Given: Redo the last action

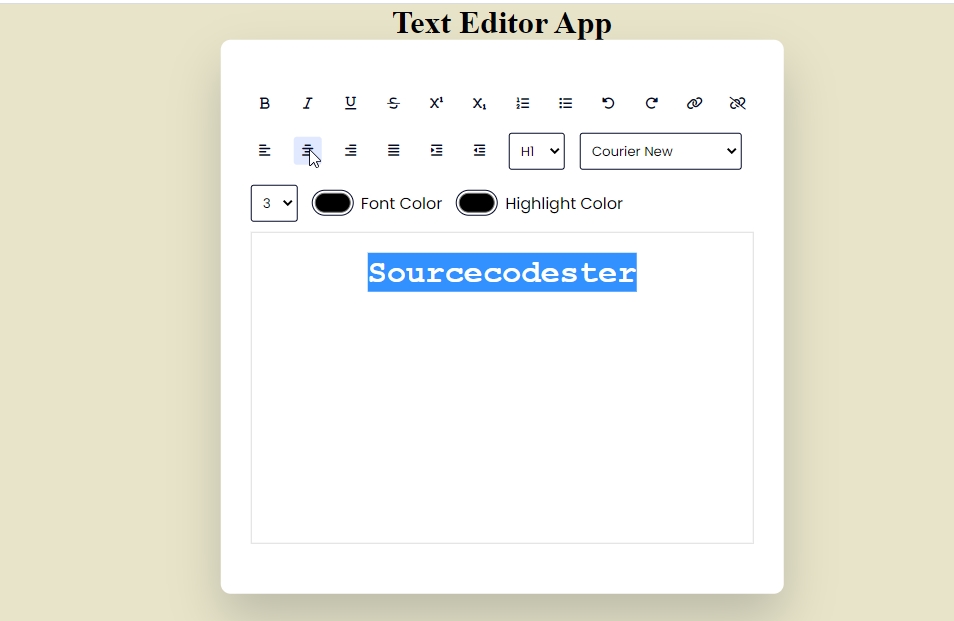Looking at the screenshot, I should pyautogui.click(x=652, y=103).
